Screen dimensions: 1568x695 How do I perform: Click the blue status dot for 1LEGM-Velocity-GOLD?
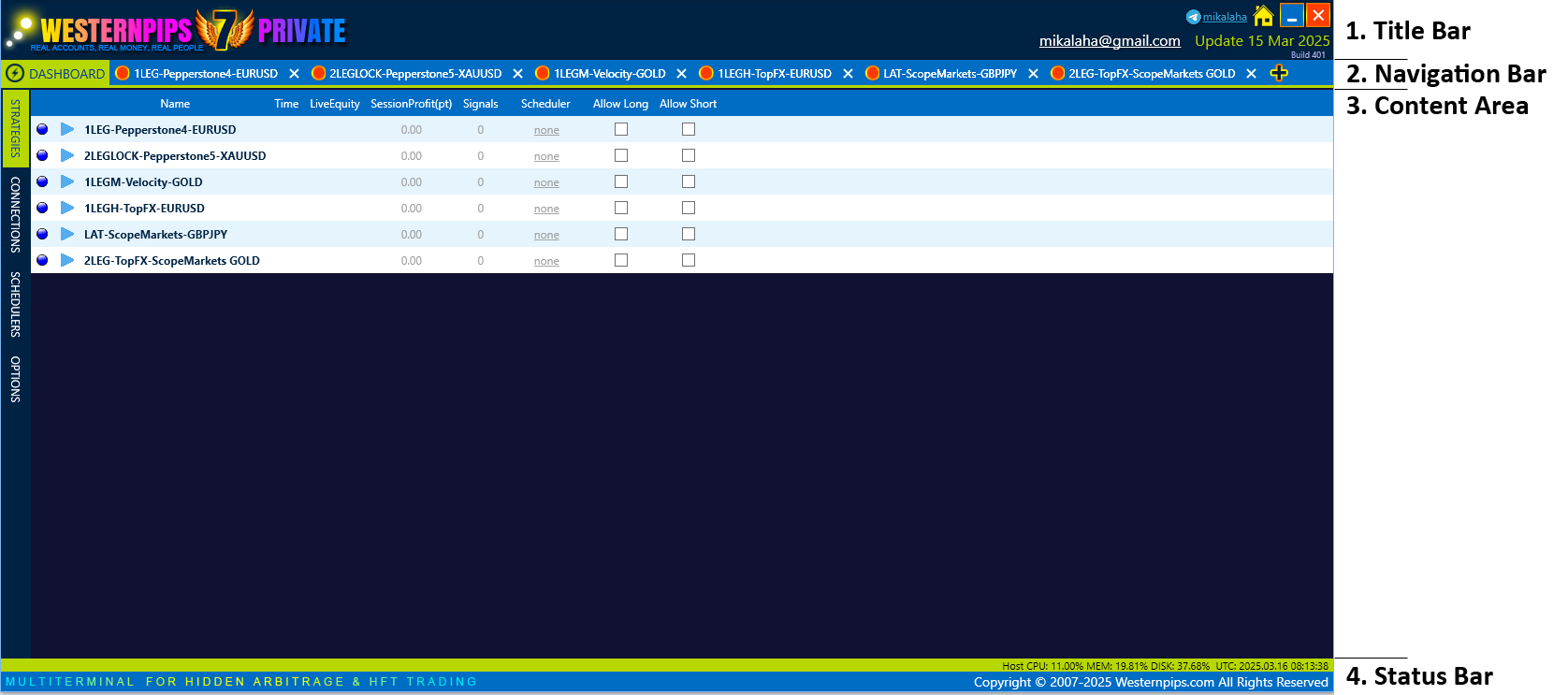coord(42,181)
